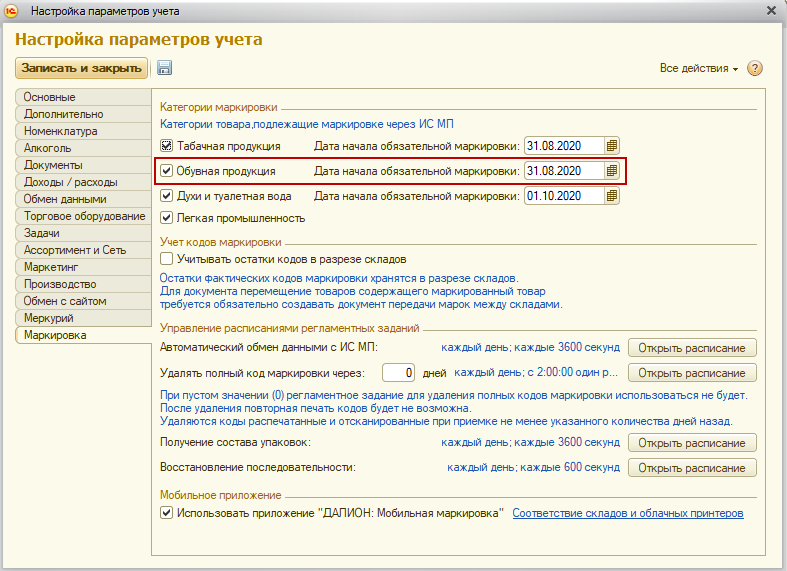Open calendar picker for perfume marking date
The image size is (787, 571).
coord(611,196)
